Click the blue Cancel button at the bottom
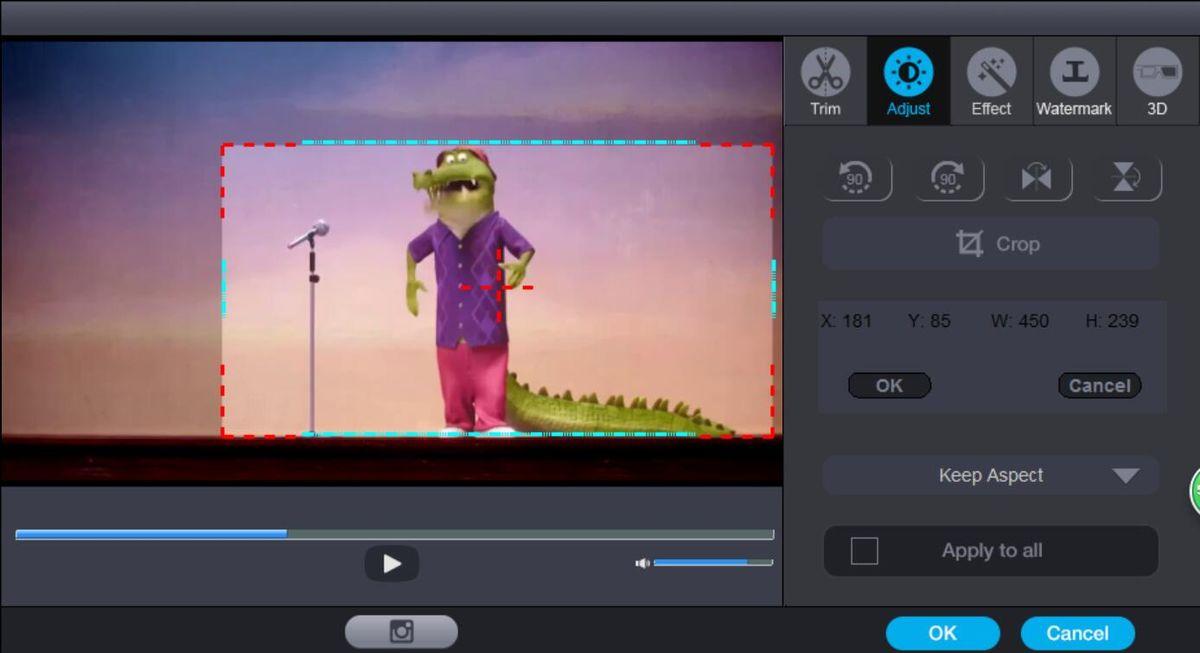Screen dimensions: 1200x653 pyautogui.click(x=1077, y=633)
